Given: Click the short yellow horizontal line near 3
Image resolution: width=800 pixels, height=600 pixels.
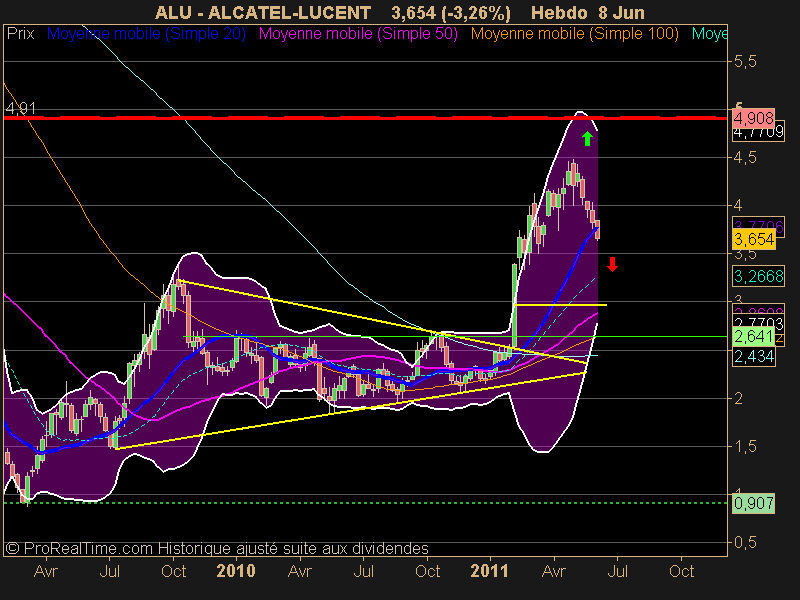Looking at the screenshot, I should pyautogui.click(x=560, y=305).
